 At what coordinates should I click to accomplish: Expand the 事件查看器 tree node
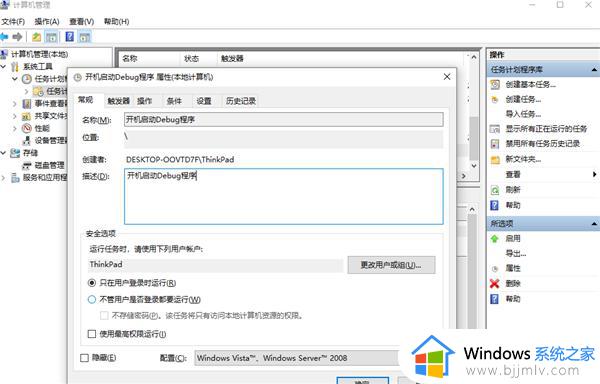coord(15,104)
